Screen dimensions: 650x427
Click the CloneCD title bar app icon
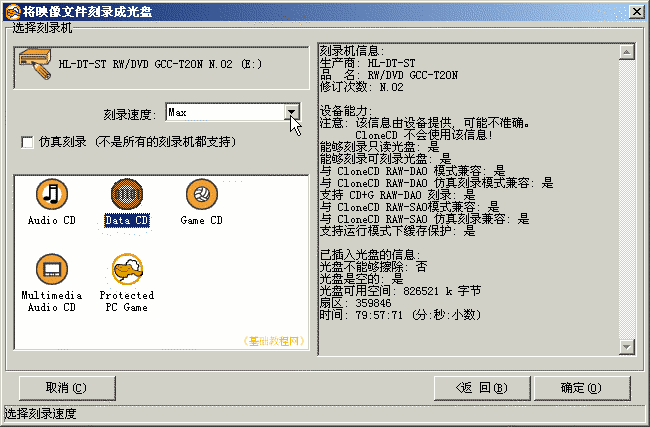click(x=13, y=11)
